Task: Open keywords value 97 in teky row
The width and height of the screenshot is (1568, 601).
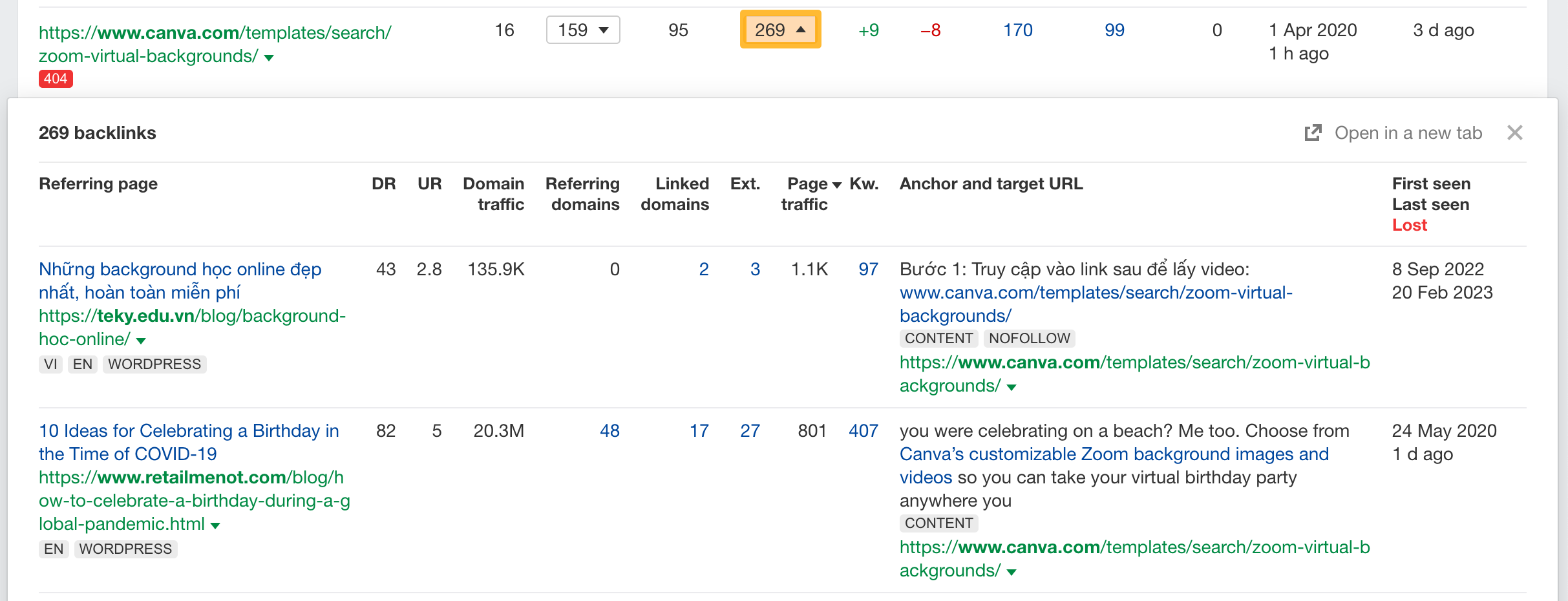Action: coord(868,269)
